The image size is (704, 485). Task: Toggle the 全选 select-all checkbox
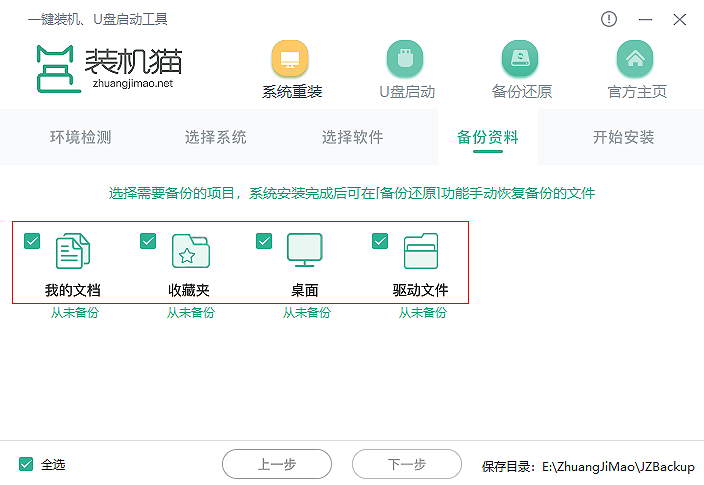pos(26,464)
